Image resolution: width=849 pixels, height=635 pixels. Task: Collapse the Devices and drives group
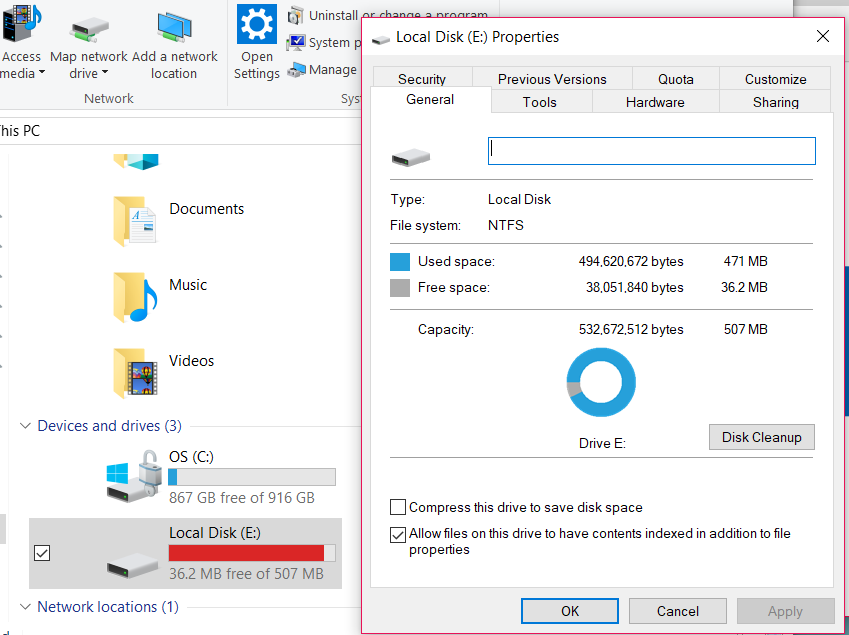click(x=25, y=426)
